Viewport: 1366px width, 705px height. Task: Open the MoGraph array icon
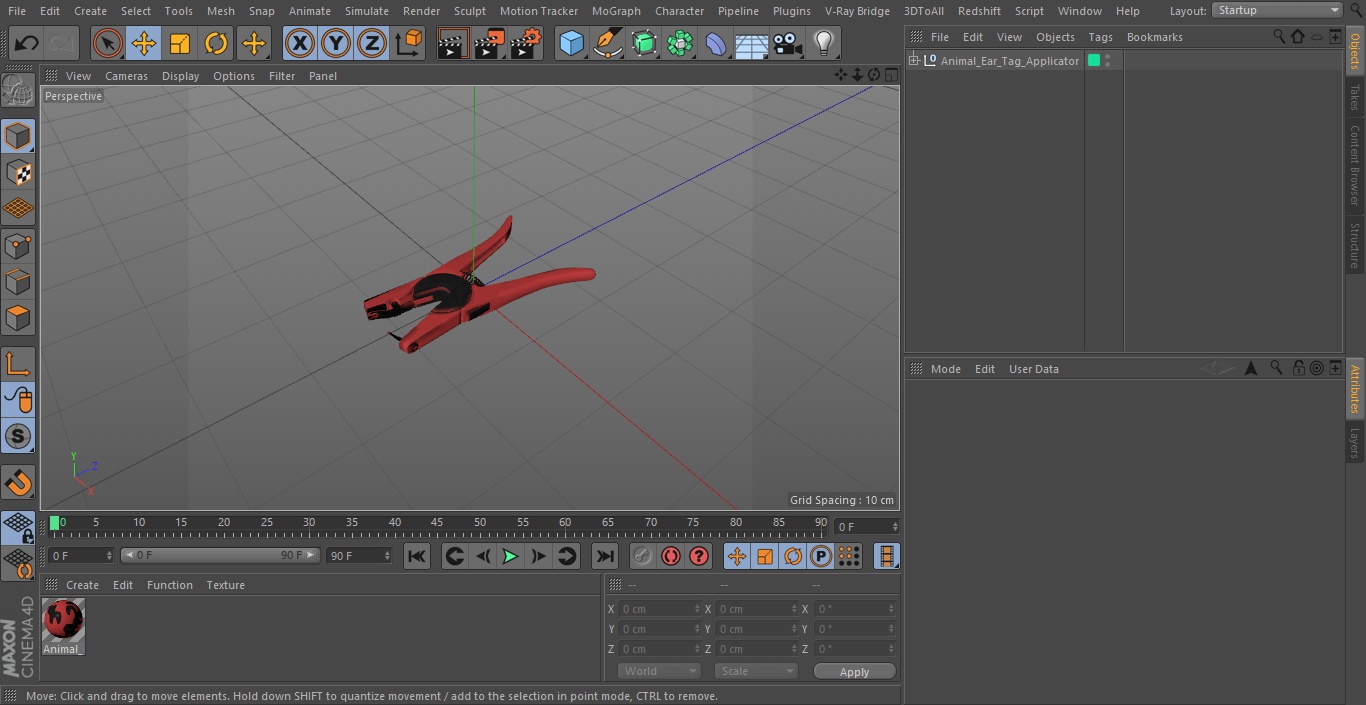680,43
